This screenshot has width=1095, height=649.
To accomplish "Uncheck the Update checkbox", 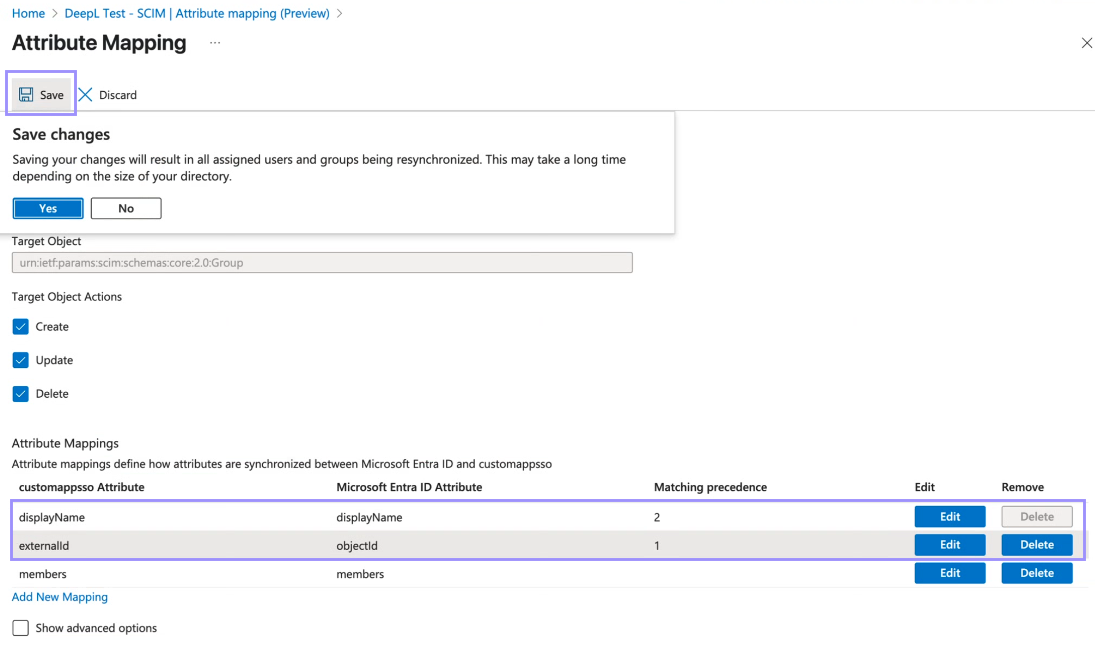I will pos(20,360).
